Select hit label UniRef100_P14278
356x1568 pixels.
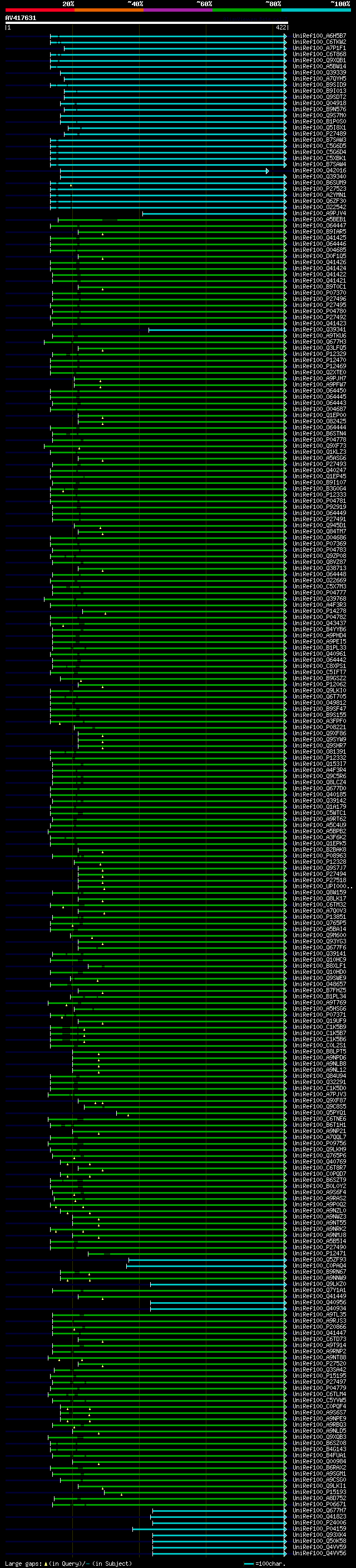[319, 611]
